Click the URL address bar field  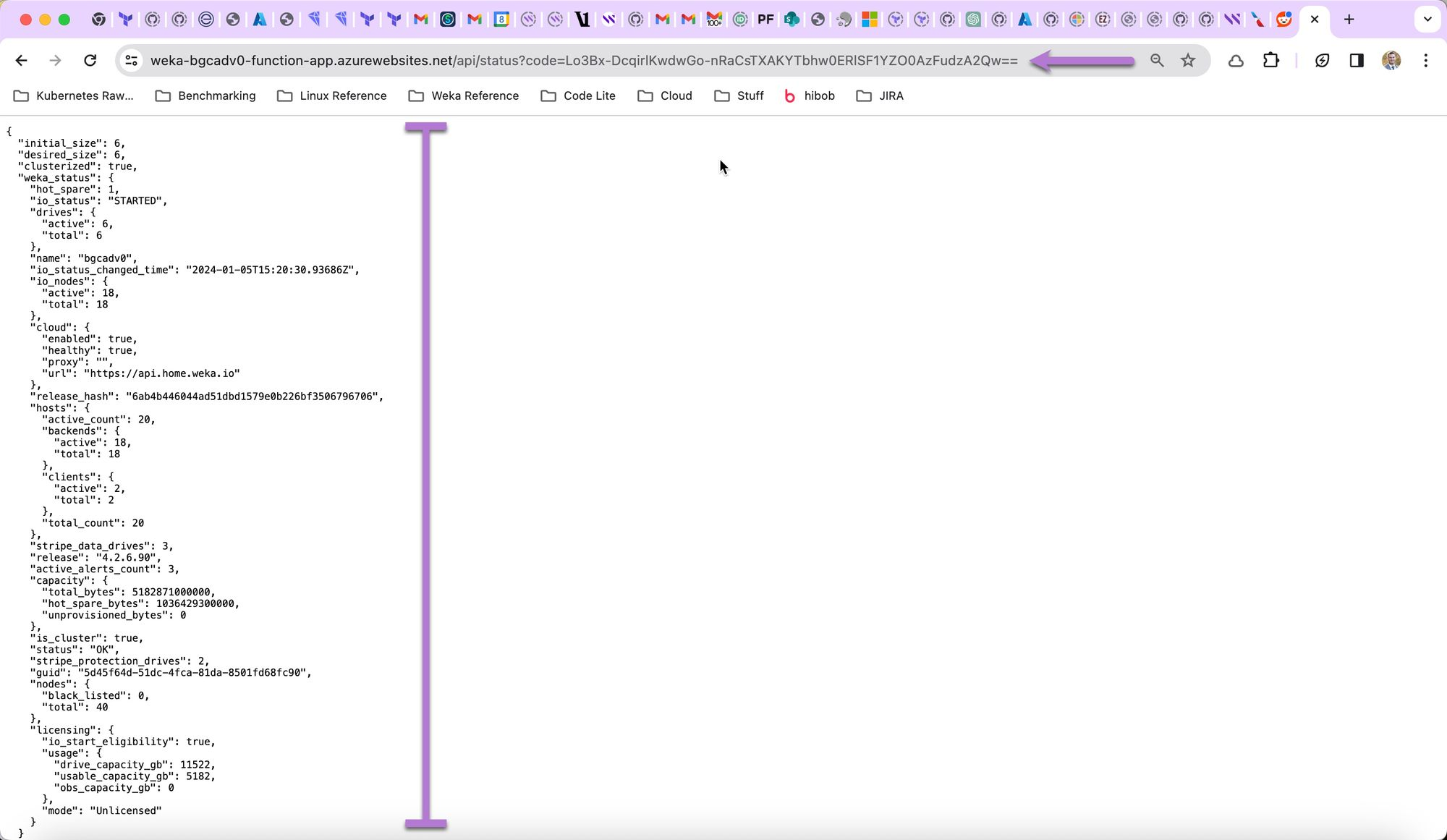[583, 61]
